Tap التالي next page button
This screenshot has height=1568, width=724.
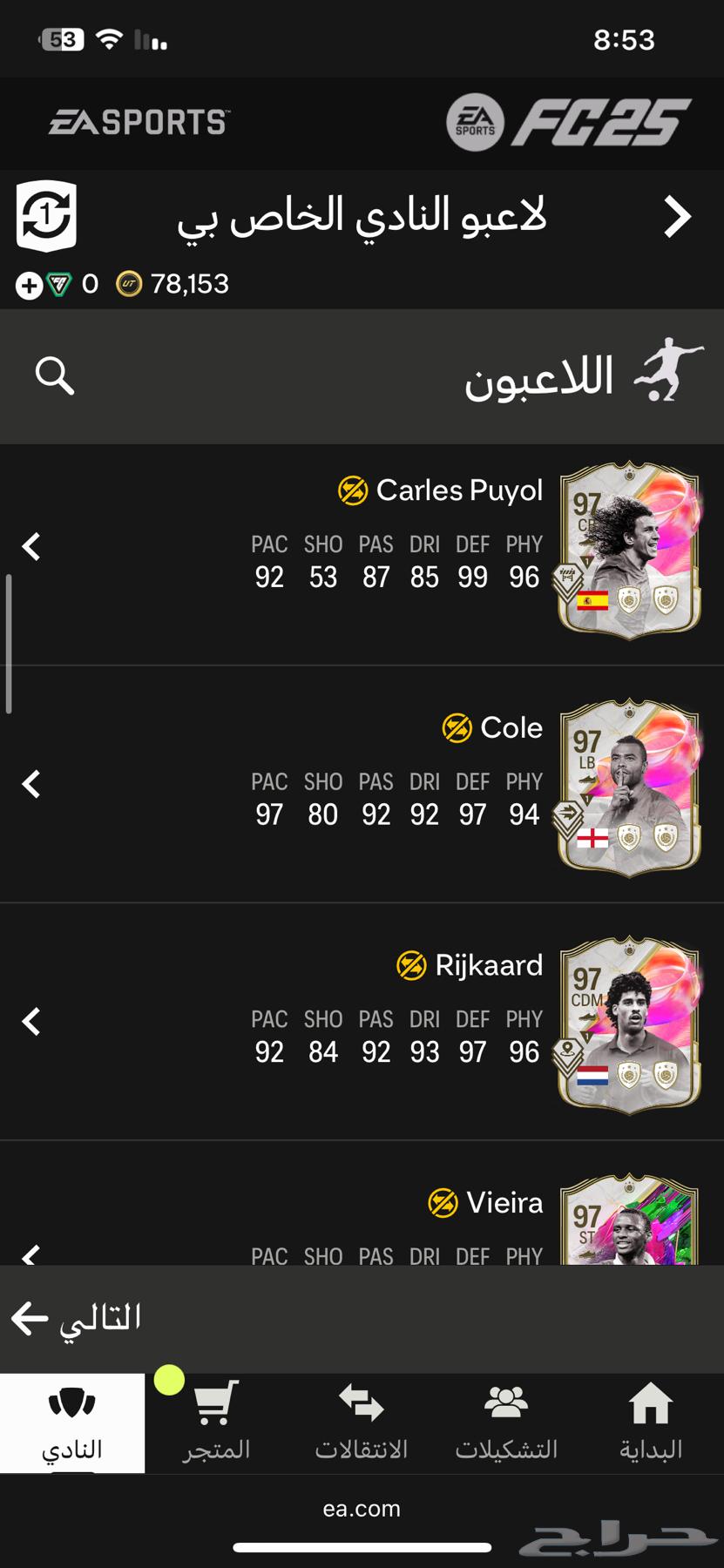(77, 1318)
